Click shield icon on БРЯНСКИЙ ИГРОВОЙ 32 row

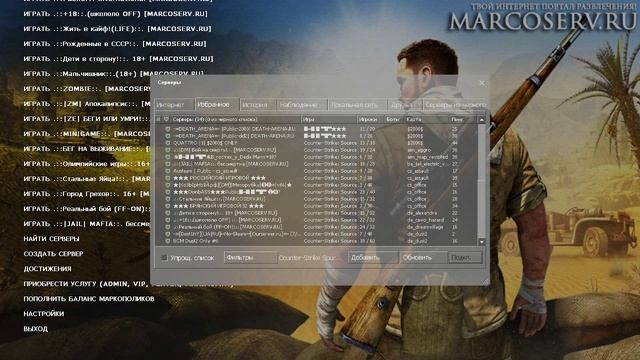pos(168,206)
